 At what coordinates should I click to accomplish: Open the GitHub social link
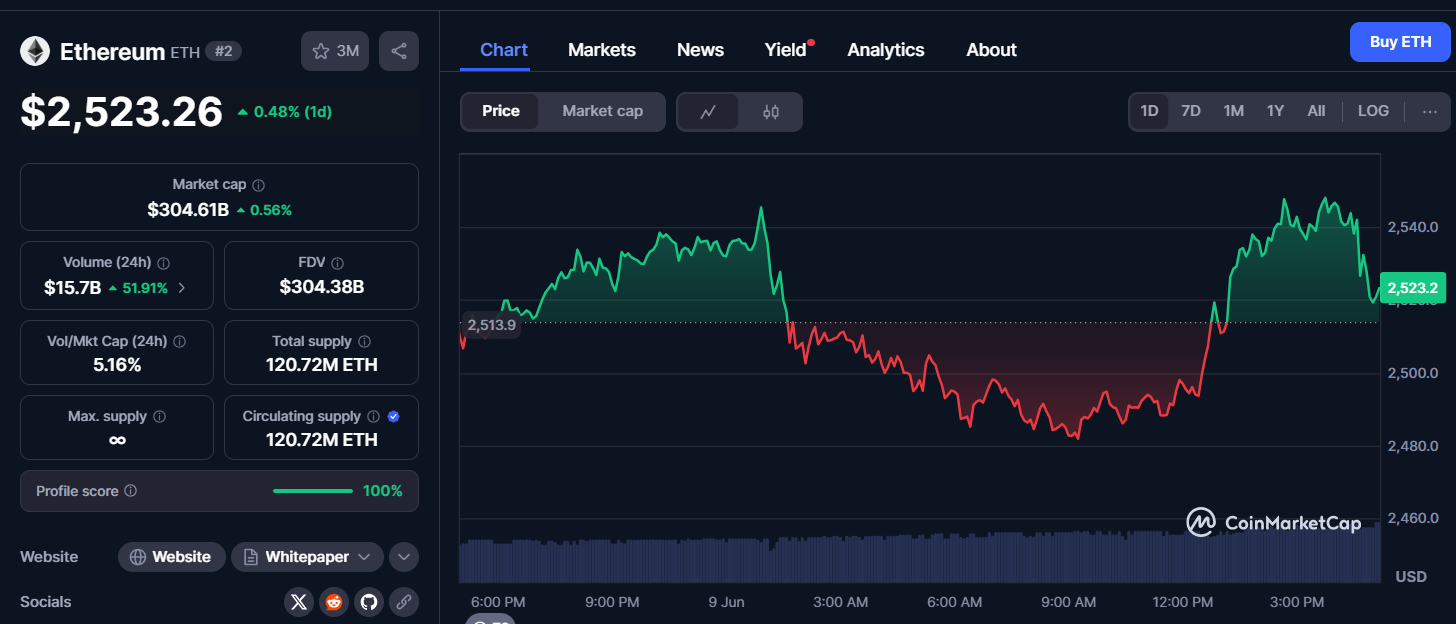coord(369,602)
